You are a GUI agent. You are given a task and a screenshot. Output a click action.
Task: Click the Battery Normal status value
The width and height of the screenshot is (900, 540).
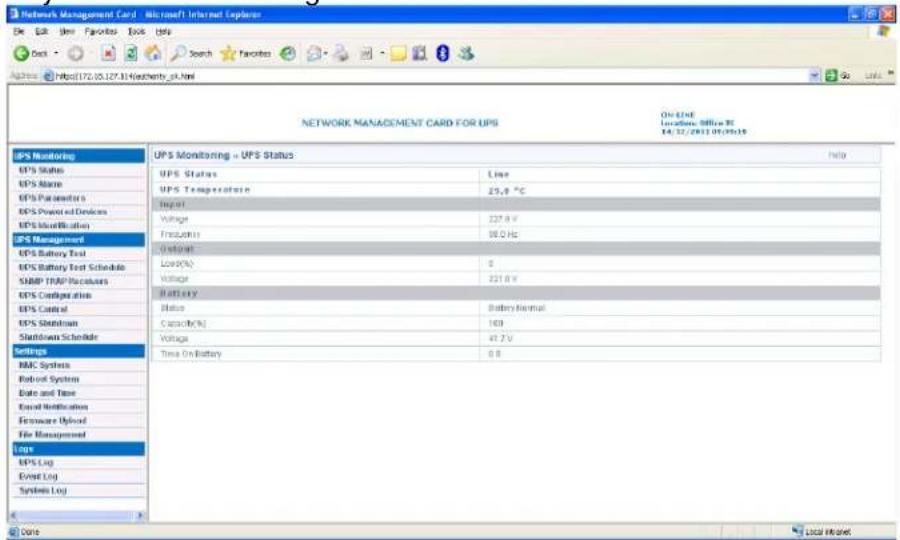coord(517,308)
